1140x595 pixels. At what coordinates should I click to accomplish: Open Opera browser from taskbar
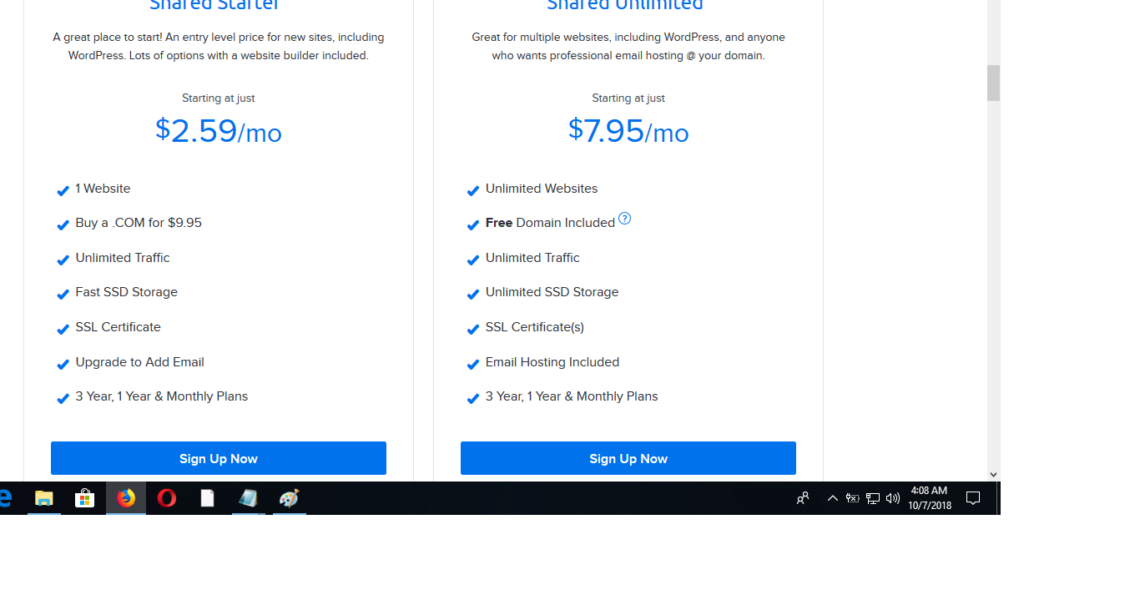[x=166, y=498]
